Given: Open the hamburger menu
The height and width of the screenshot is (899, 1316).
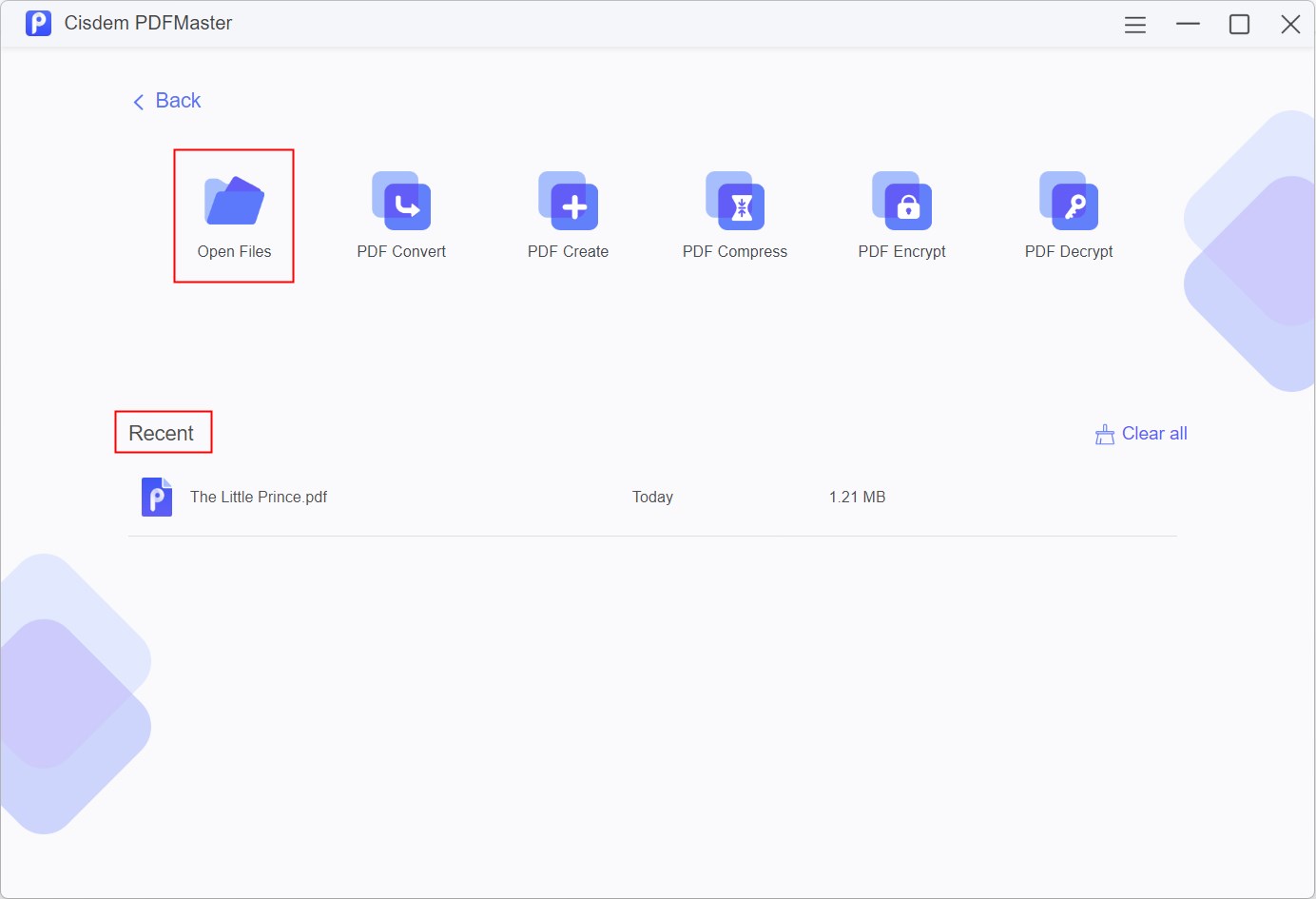Looking at the screenshot, I should 1134,24.
